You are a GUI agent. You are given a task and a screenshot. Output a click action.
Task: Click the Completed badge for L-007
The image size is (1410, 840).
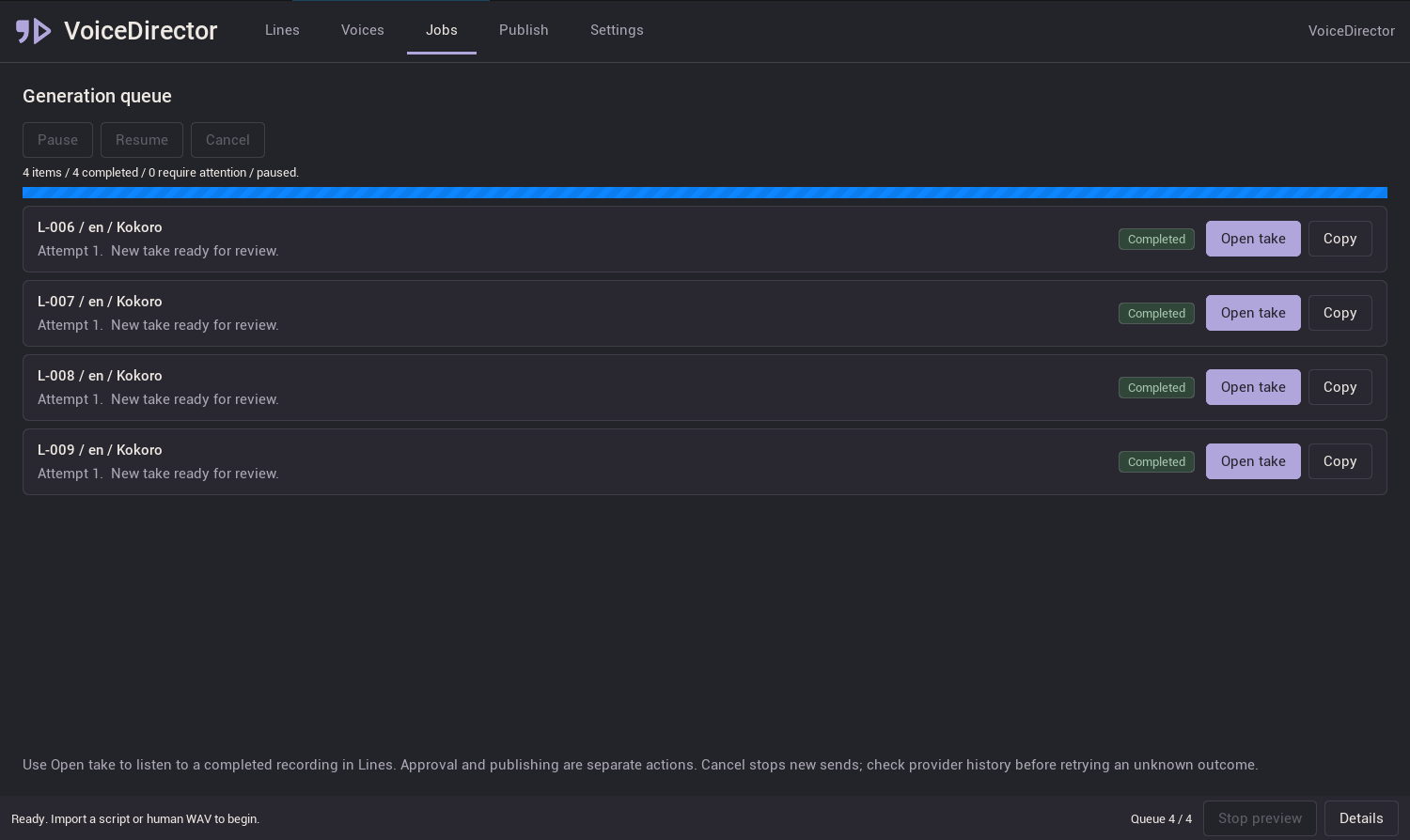1156,314
